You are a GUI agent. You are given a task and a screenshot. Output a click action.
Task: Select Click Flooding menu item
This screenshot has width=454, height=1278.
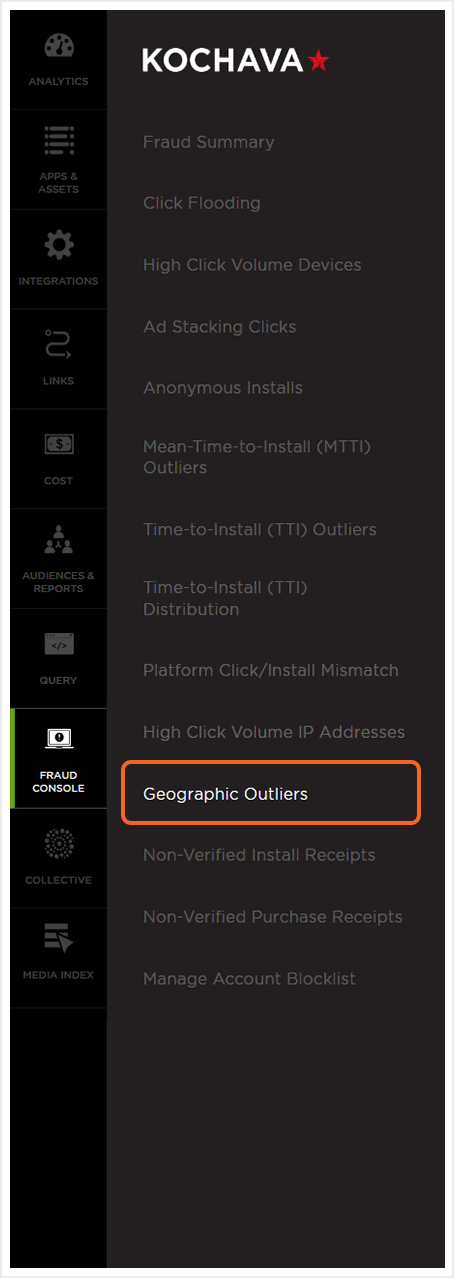(x=201, y=203)
